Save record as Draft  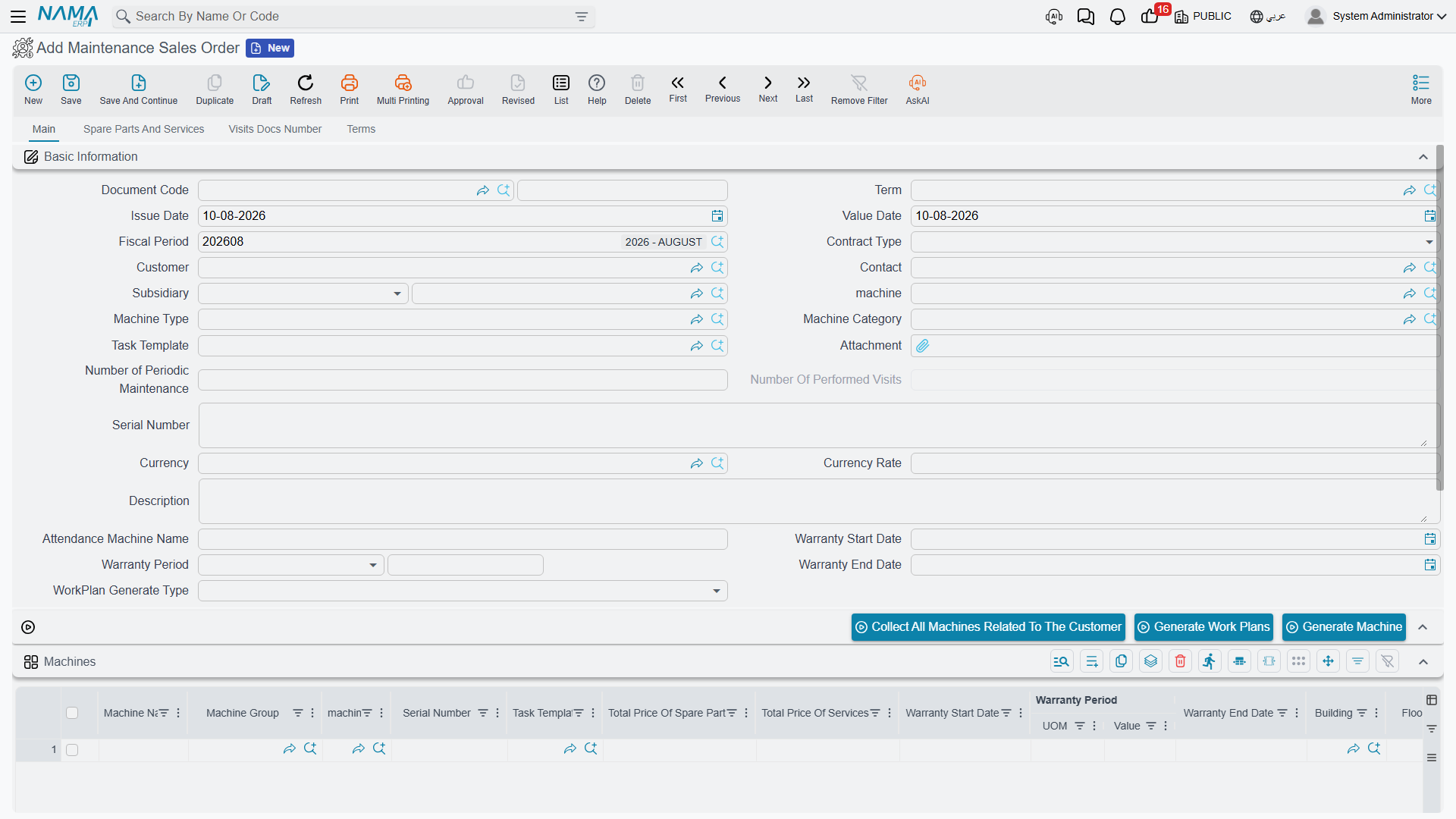point(262,89)
